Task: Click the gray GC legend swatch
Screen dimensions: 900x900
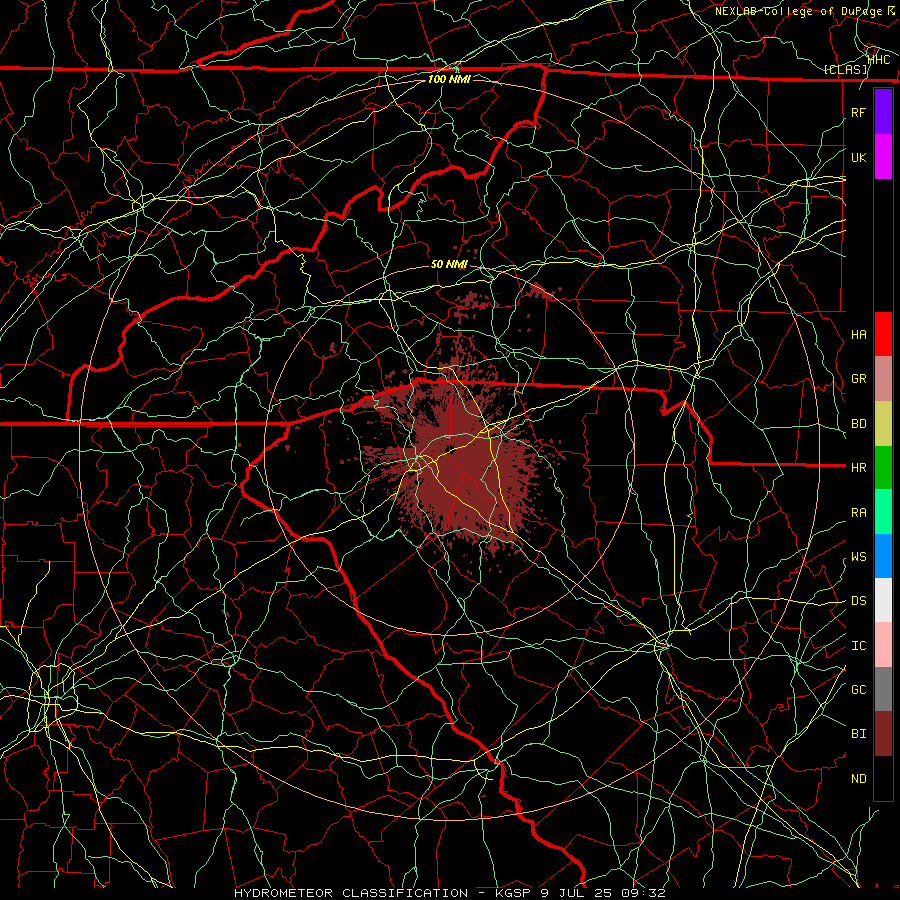Action: tap(883, 689)
